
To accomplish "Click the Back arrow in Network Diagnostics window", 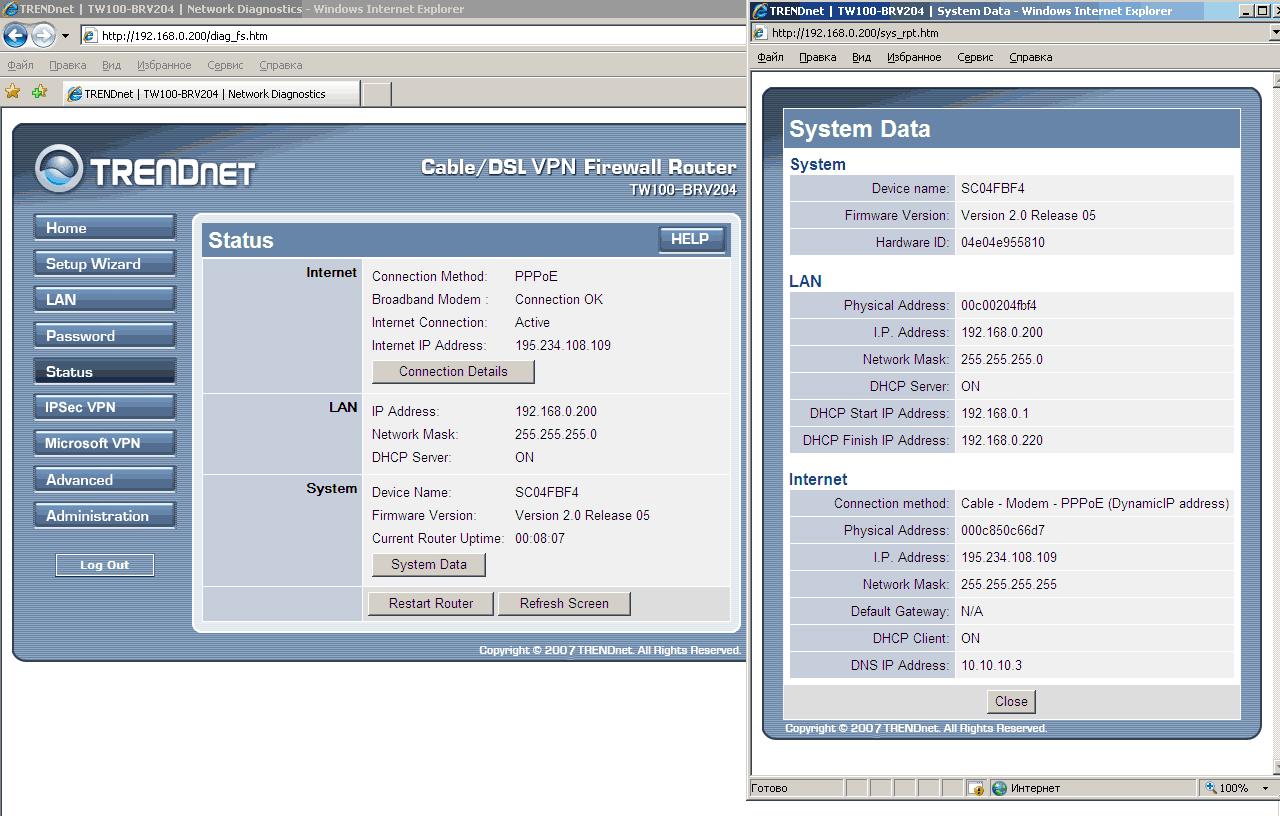I will pyautogui.click(x=15, y=36).
